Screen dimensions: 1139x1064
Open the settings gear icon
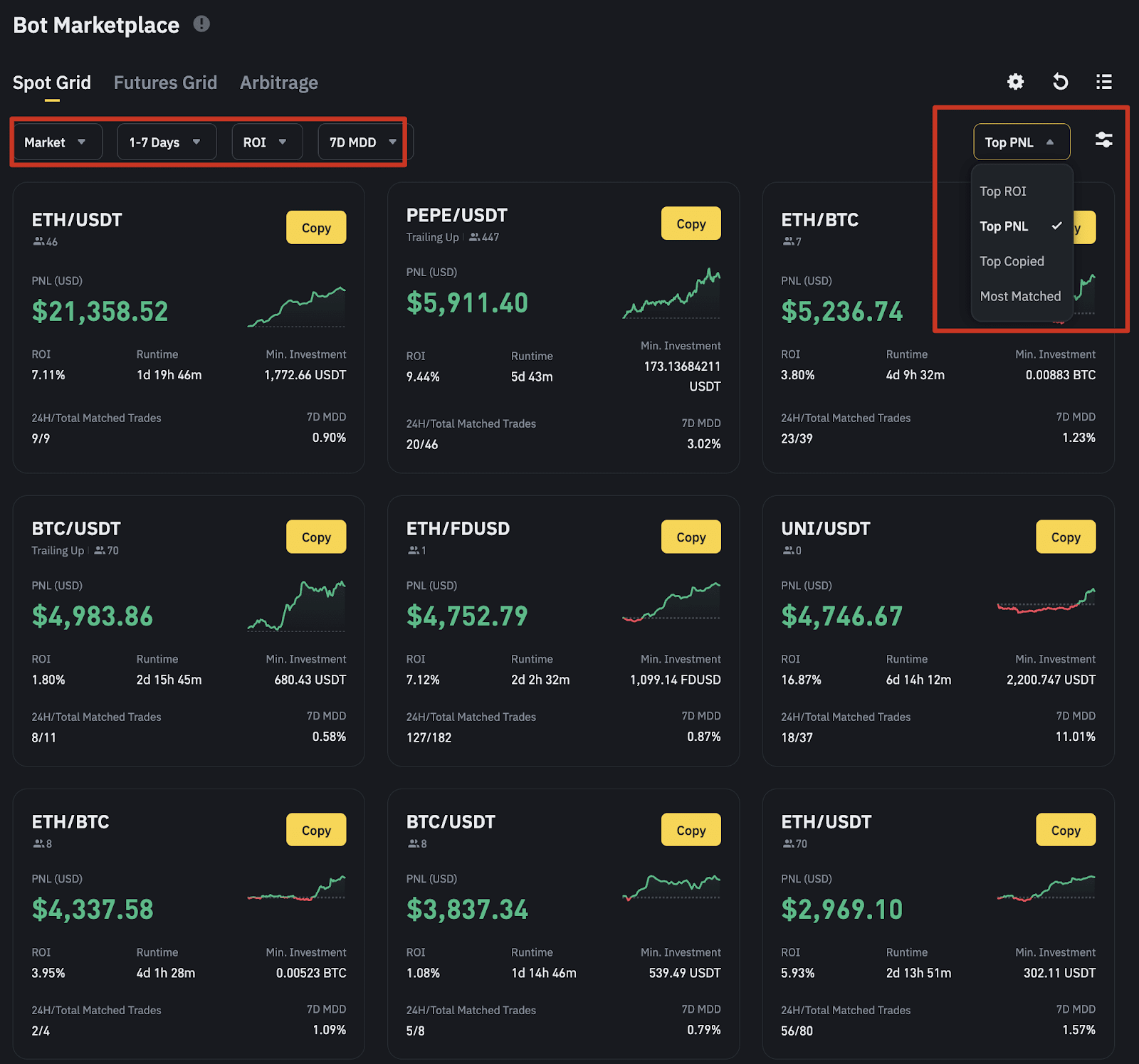[1015, 82]
